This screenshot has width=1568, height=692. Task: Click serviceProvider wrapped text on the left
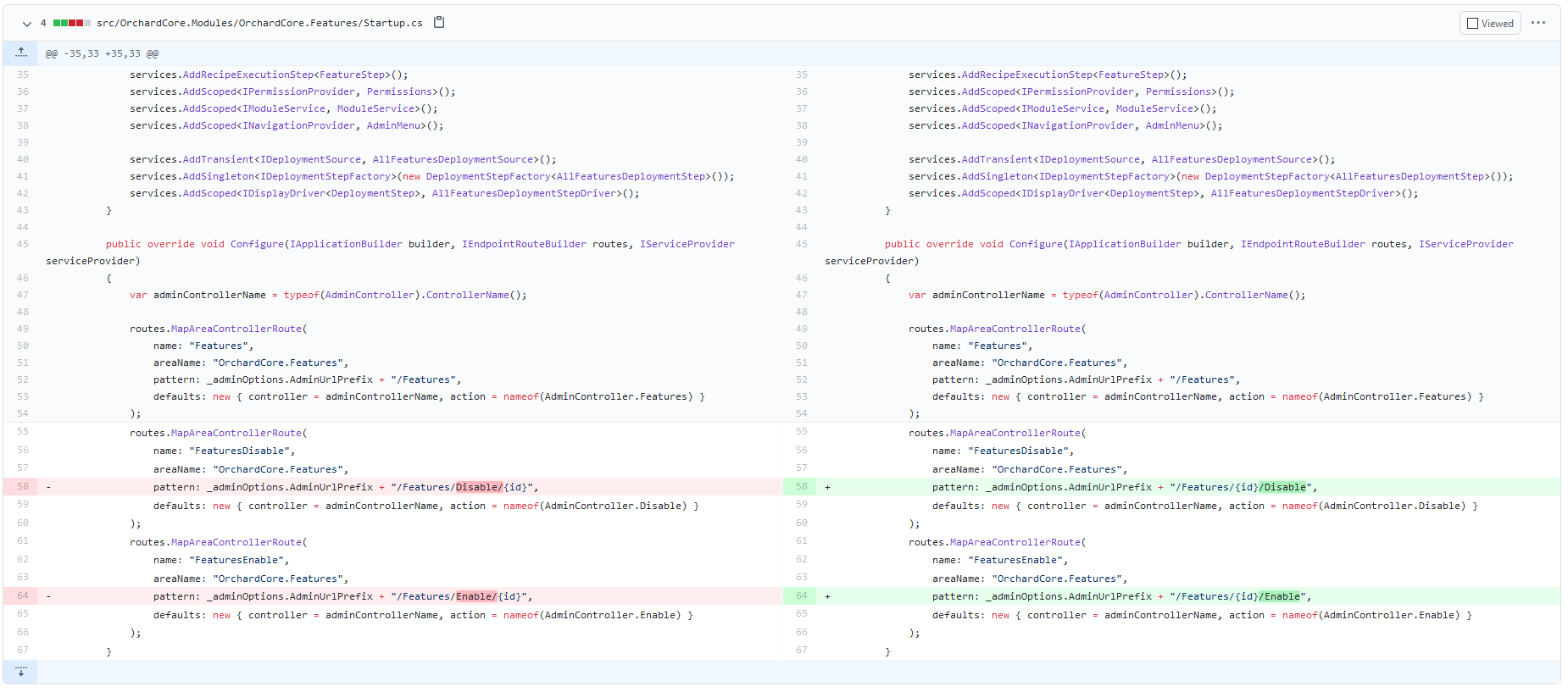point(93,261)
